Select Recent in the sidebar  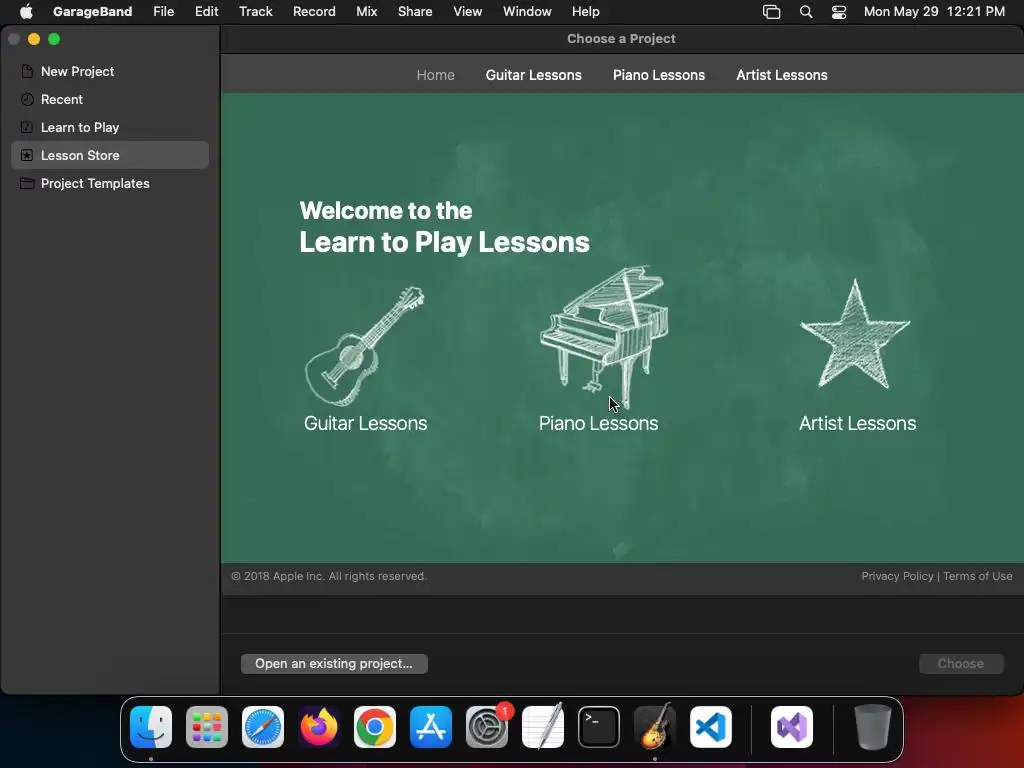(x=110, y=99)
